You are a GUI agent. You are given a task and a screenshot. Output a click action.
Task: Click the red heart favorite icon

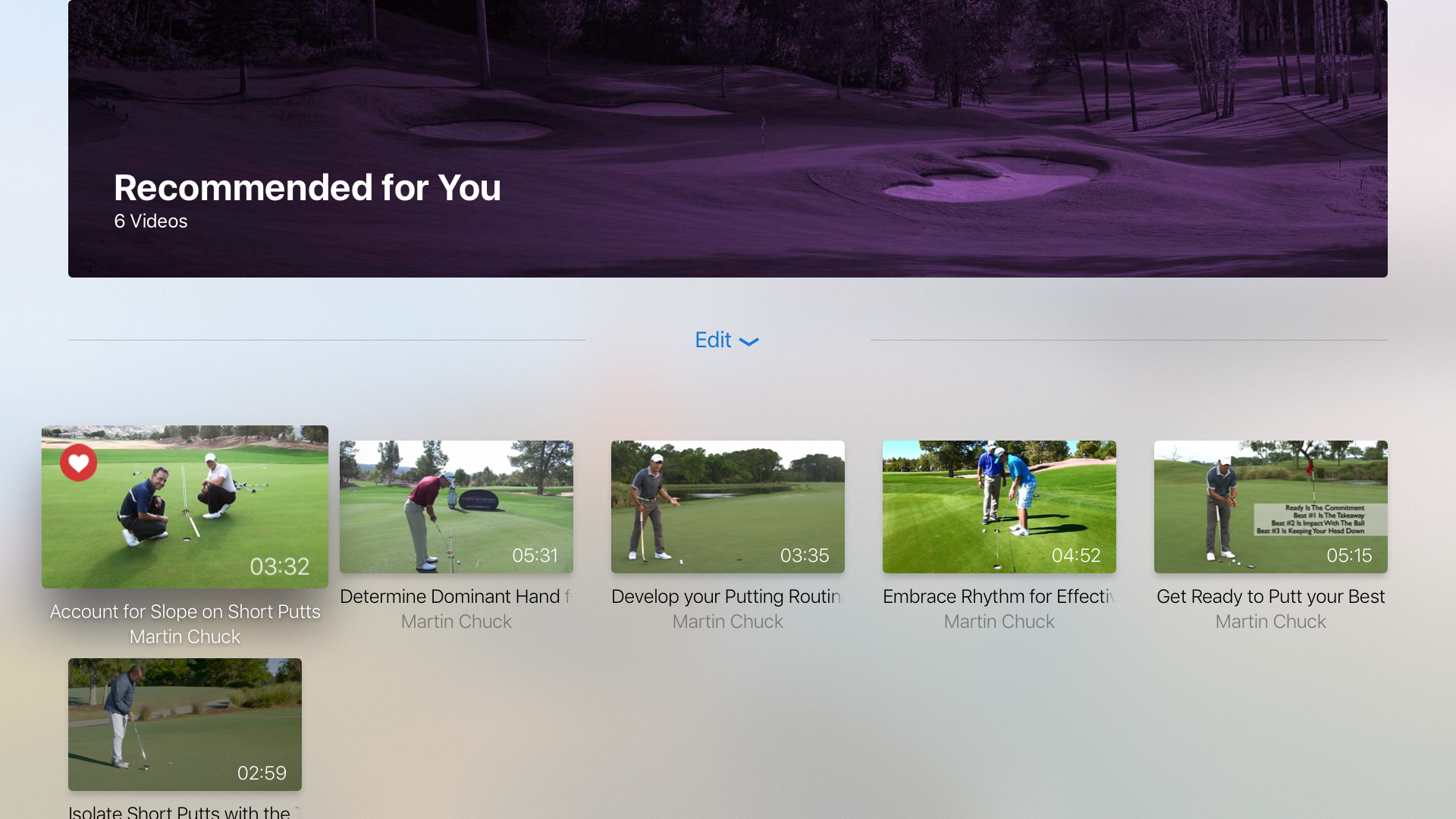tap(79, 463)
